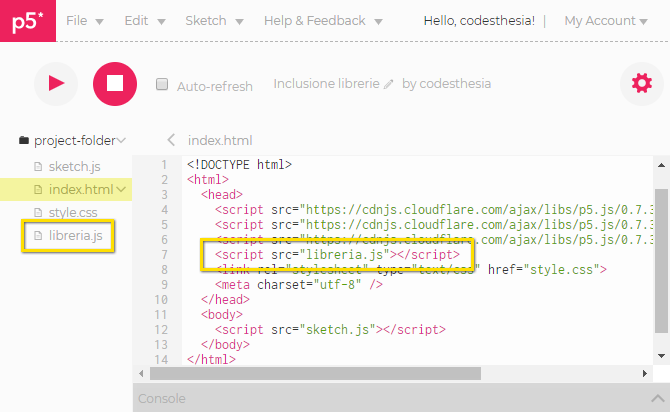
Task: Click the Console panel header
Action: [x=401, y=398]
